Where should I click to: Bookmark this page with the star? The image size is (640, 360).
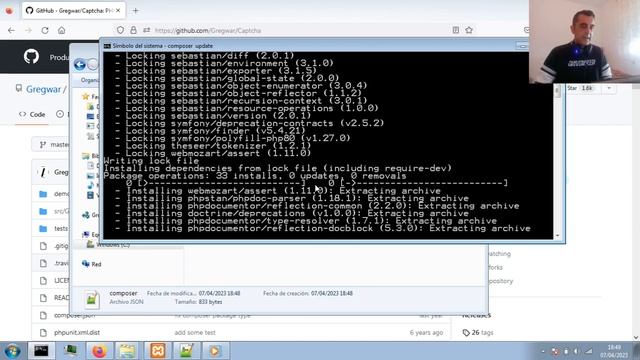click(x=469, y=30)
